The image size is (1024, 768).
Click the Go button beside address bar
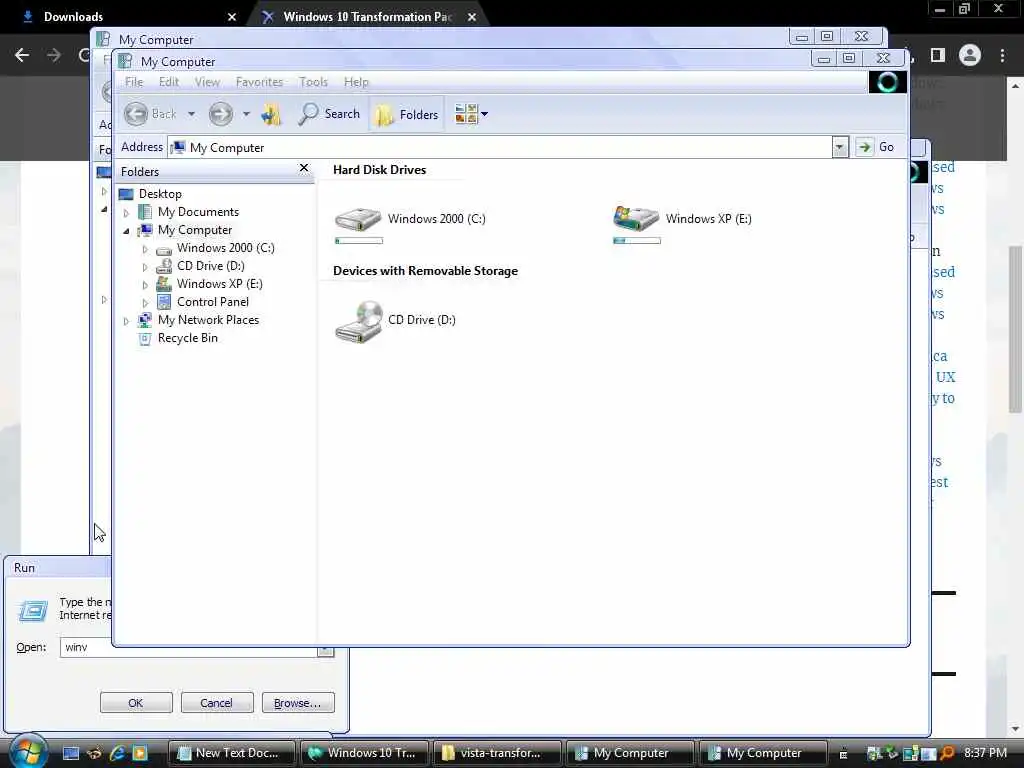(876, 147)
